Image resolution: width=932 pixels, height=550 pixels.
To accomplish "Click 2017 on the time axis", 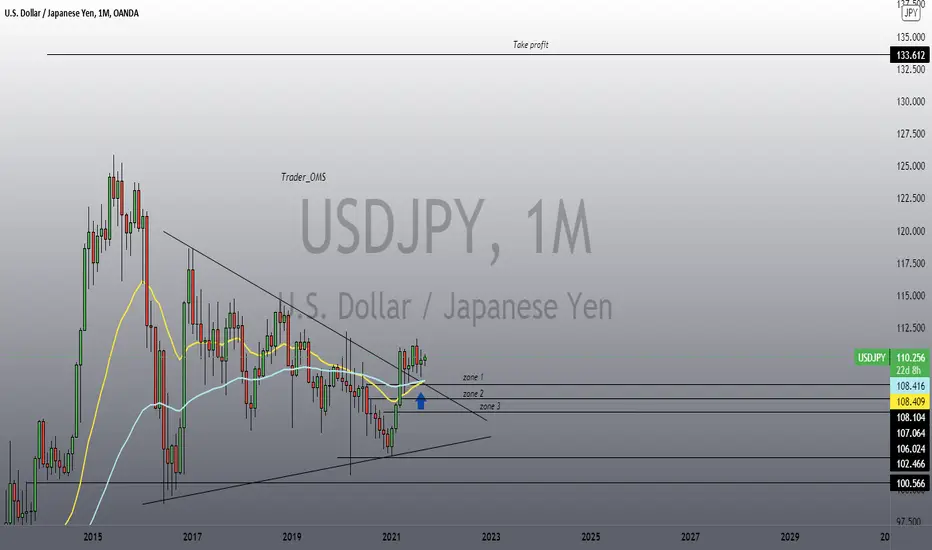I will pos(192,537).
